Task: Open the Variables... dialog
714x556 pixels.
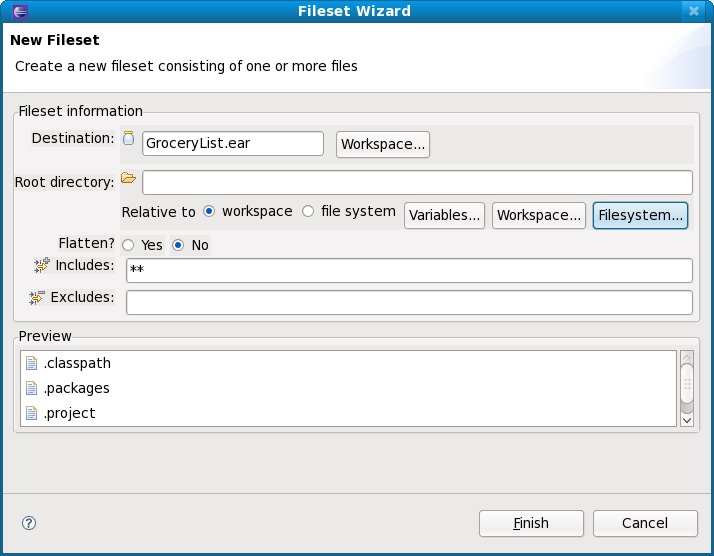Action: 445,215
